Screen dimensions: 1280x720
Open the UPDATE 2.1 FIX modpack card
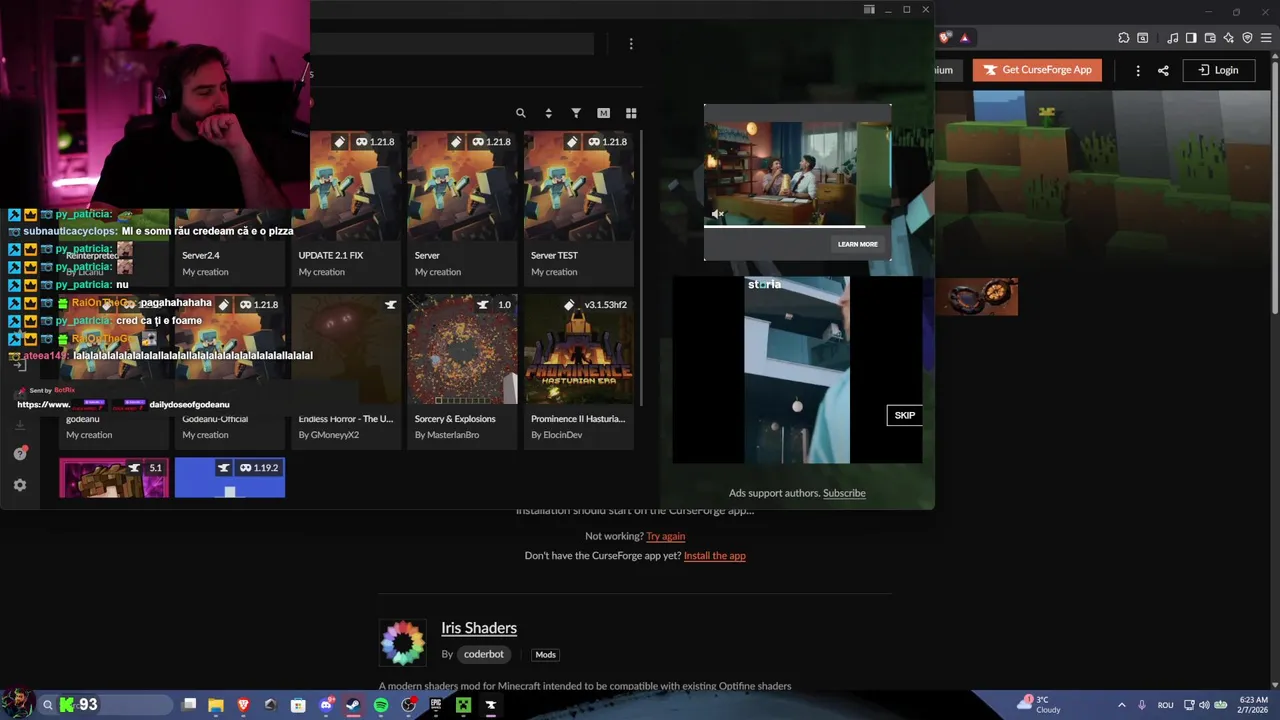(x=346, y=206)
